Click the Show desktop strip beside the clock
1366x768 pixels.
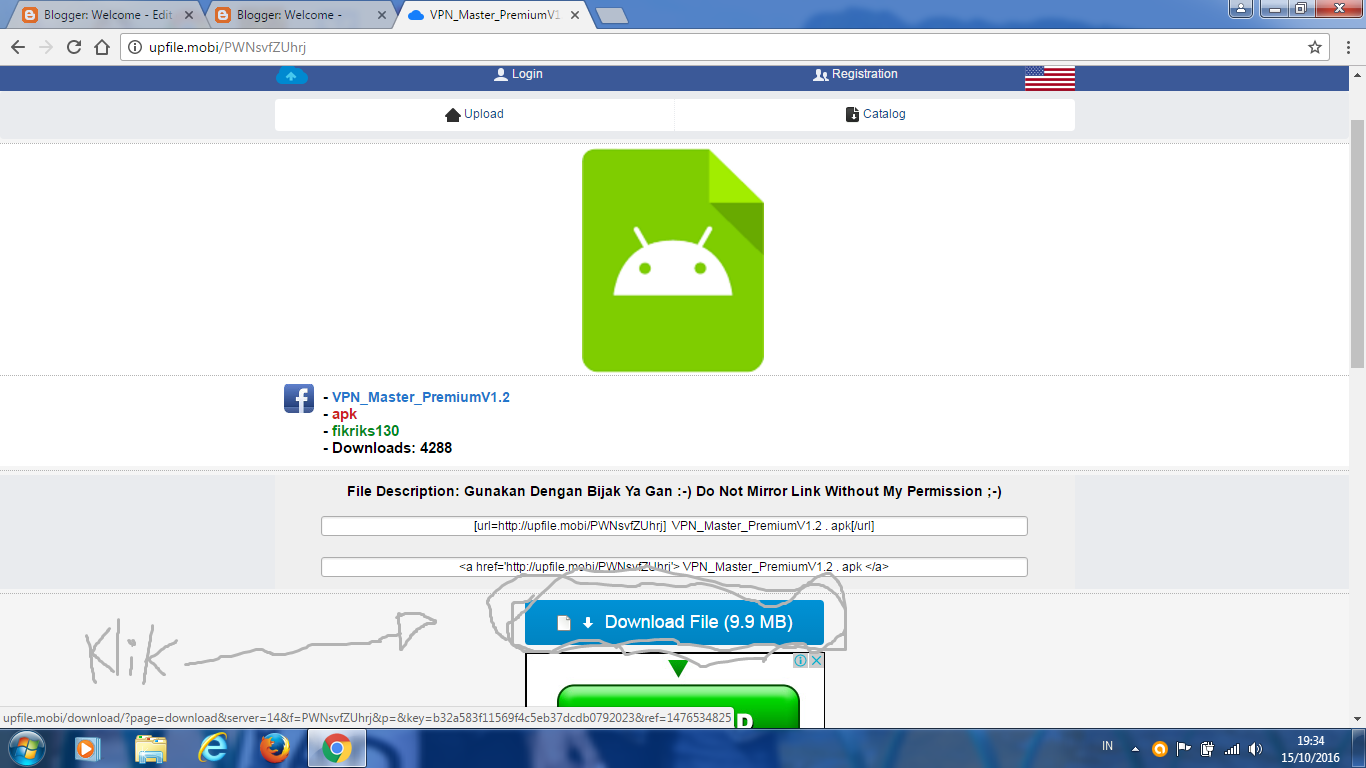coord(1359,748)
